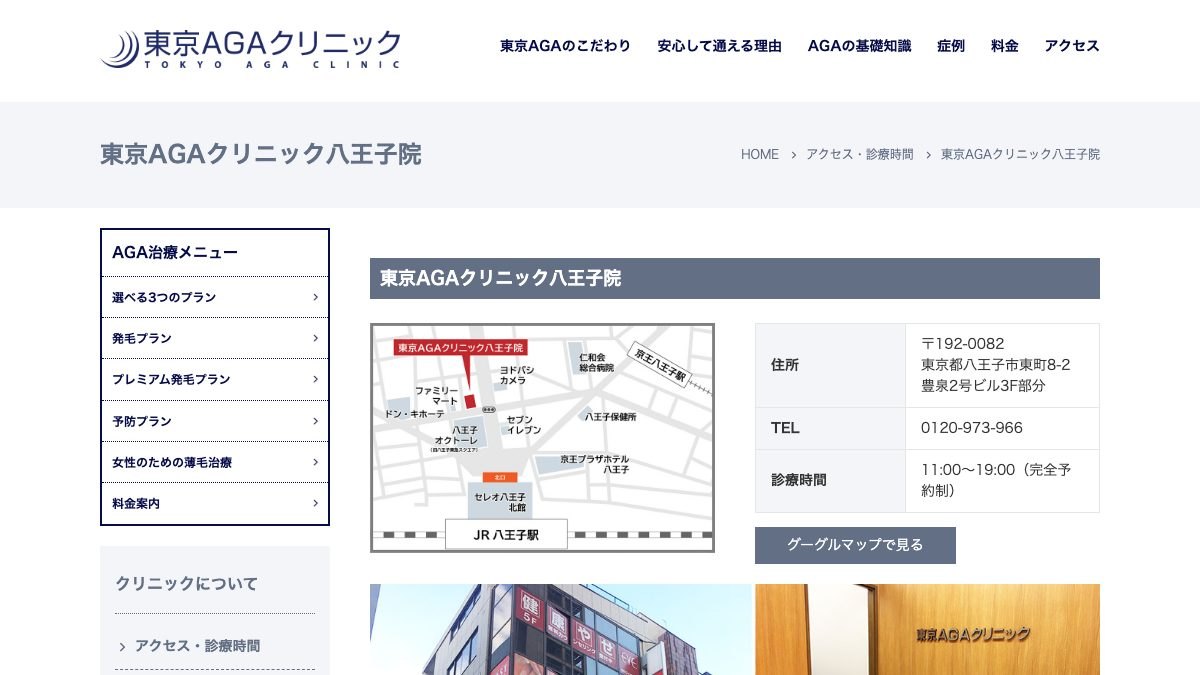Click HOME breadcrumb link

760,154
